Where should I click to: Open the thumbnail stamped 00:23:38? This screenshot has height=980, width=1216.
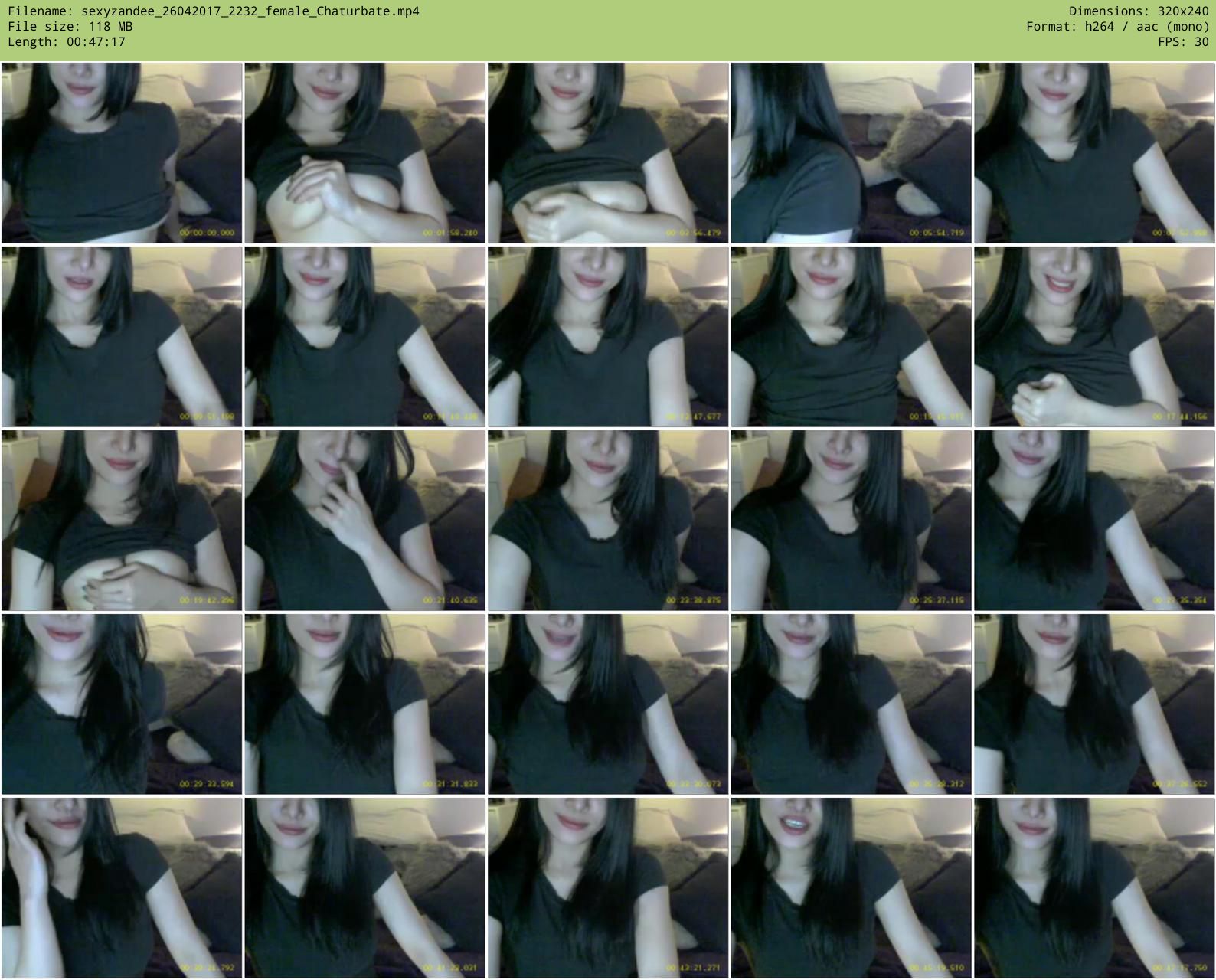coord(608,521)
